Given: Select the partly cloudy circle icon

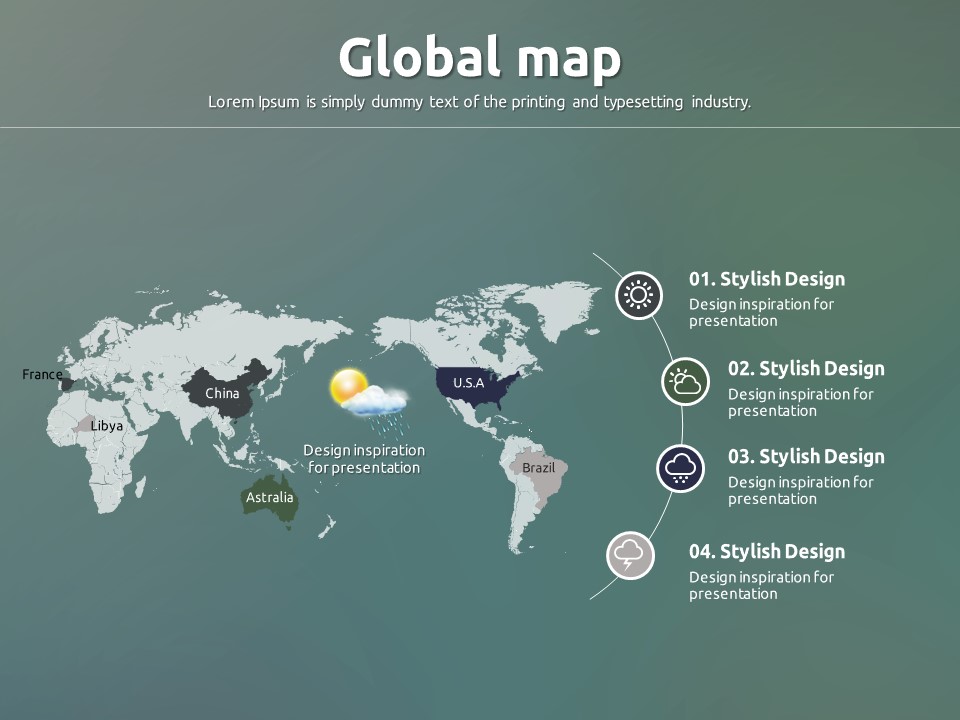Looking at the screenshot, I should click(685, 381).
